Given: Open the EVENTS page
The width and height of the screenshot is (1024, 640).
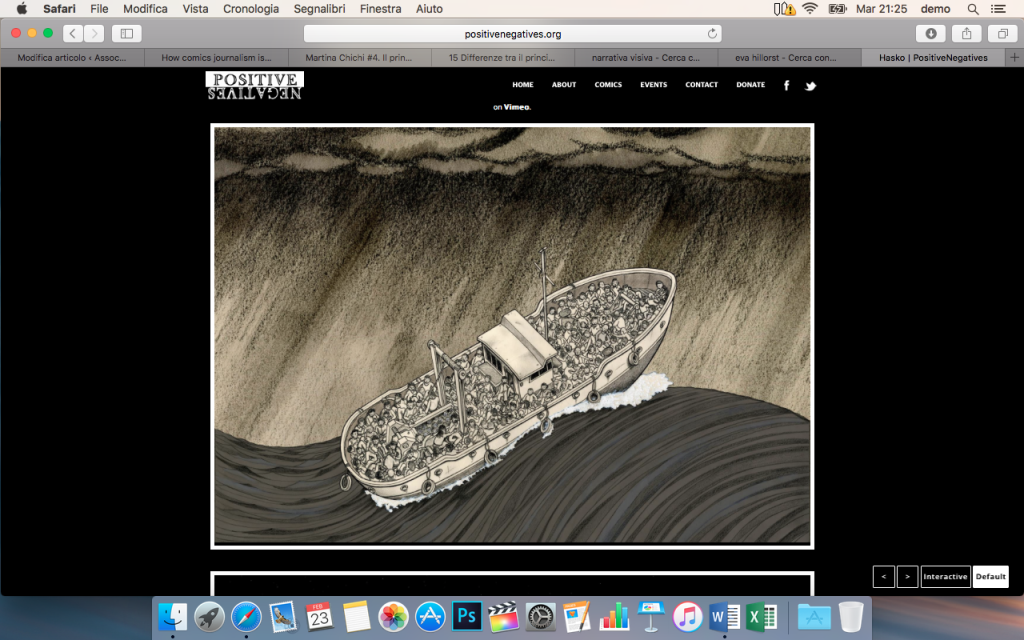Looking at the screenshot, I should point(654,85).
